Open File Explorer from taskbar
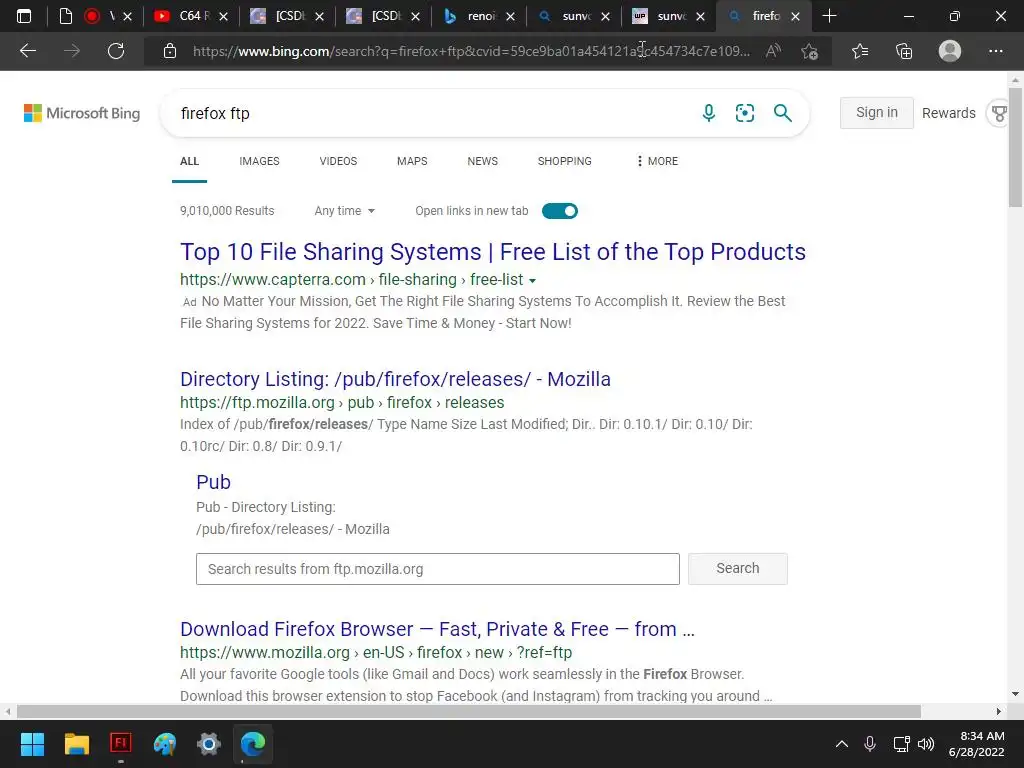1024x768 pixels. pyautogui.click(x=76, y=744)
